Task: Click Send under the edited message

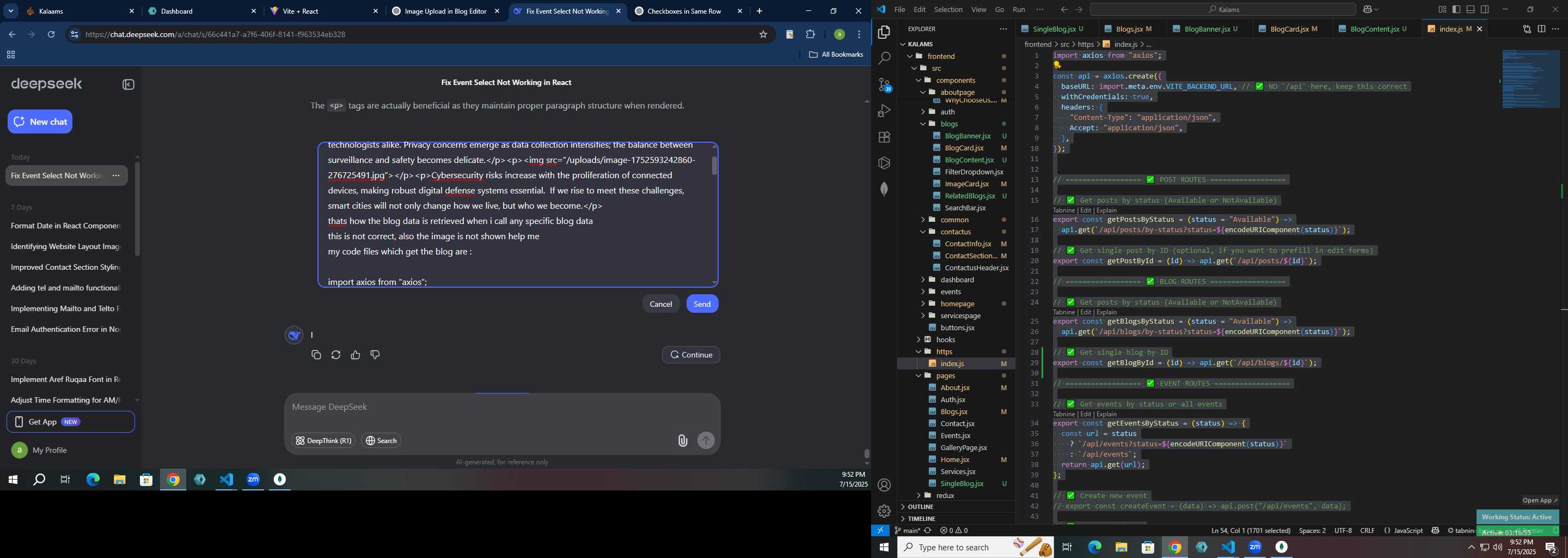Action: pos(702,304)
